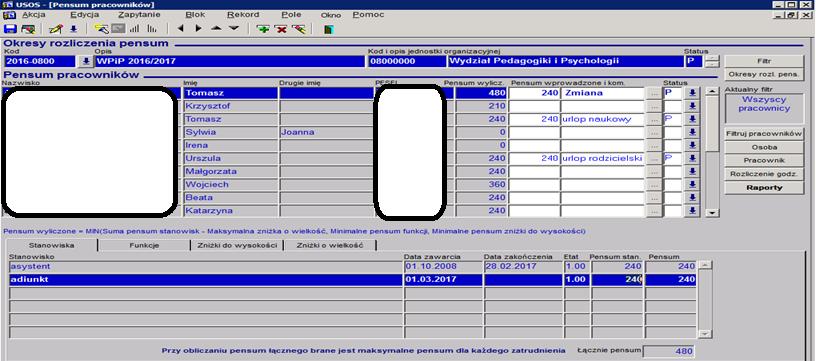
Task: Open status list arrow for Katarzyna row
Action: pyautogui.click(x=692, y=211)
